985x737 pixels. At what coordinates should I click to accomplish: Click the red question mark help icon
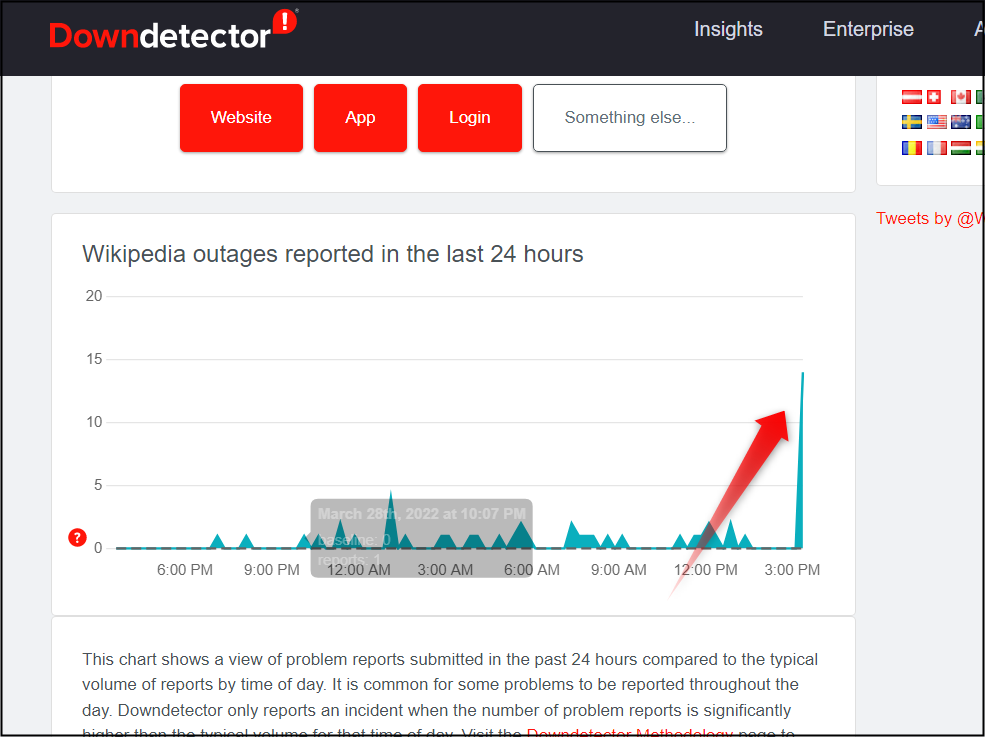[x=77, y=538]
